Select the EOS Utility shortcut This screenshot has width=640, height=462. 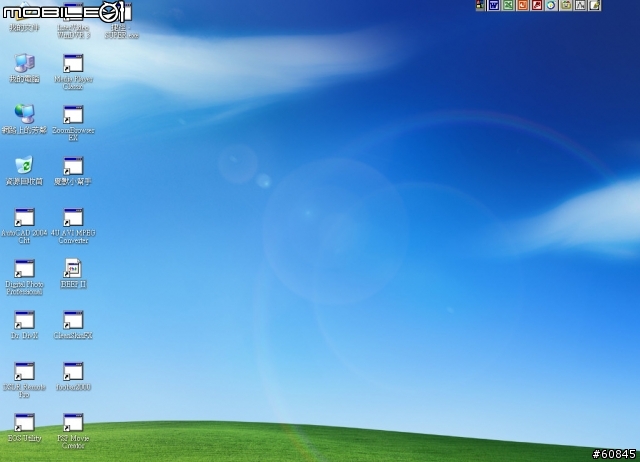click(24, 423)
